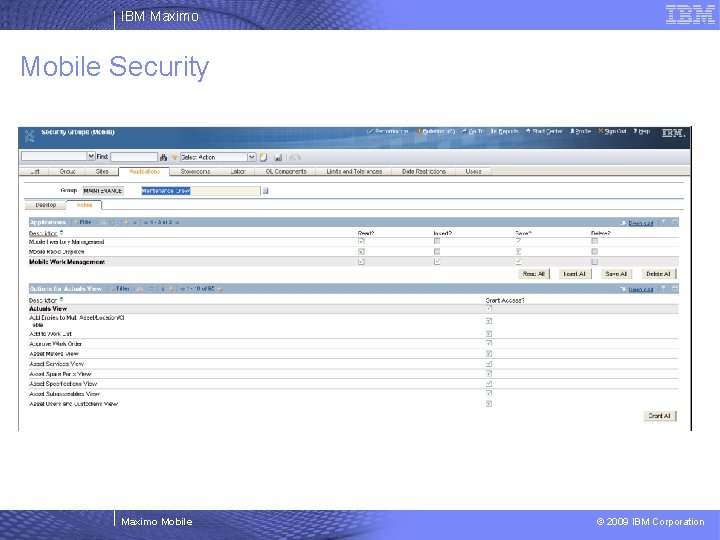Click the IBM logo in slide banner
Screen dimensions: 720x540
690,14
